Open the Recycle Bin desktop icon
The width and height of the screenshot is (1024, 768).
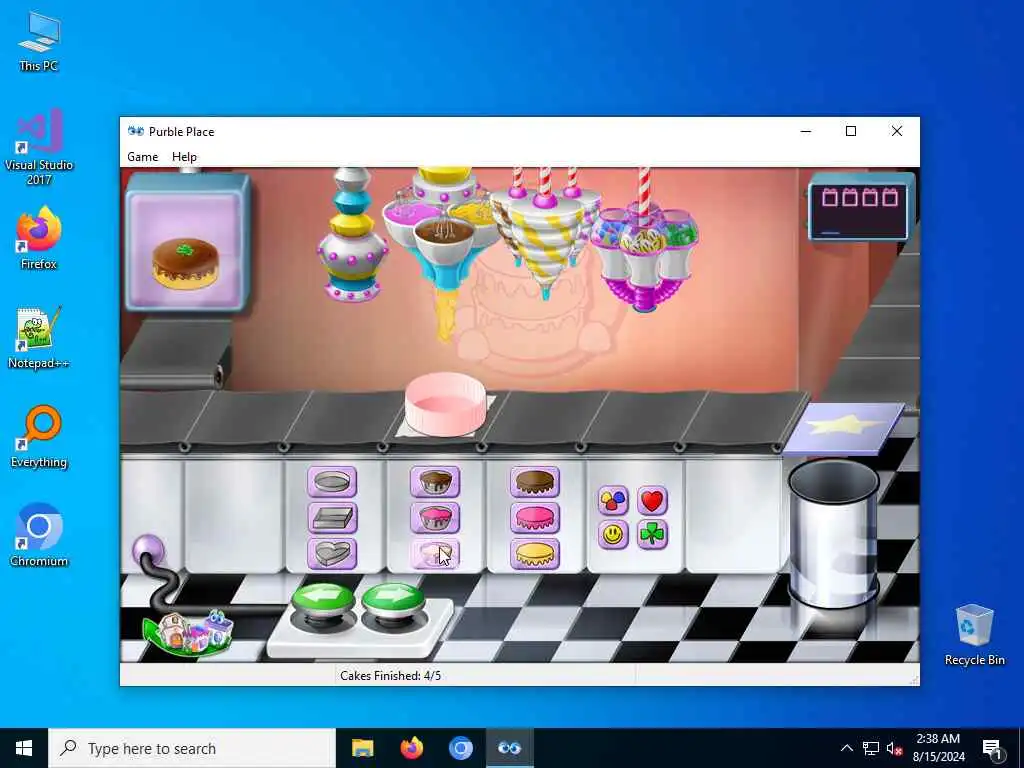974,635
